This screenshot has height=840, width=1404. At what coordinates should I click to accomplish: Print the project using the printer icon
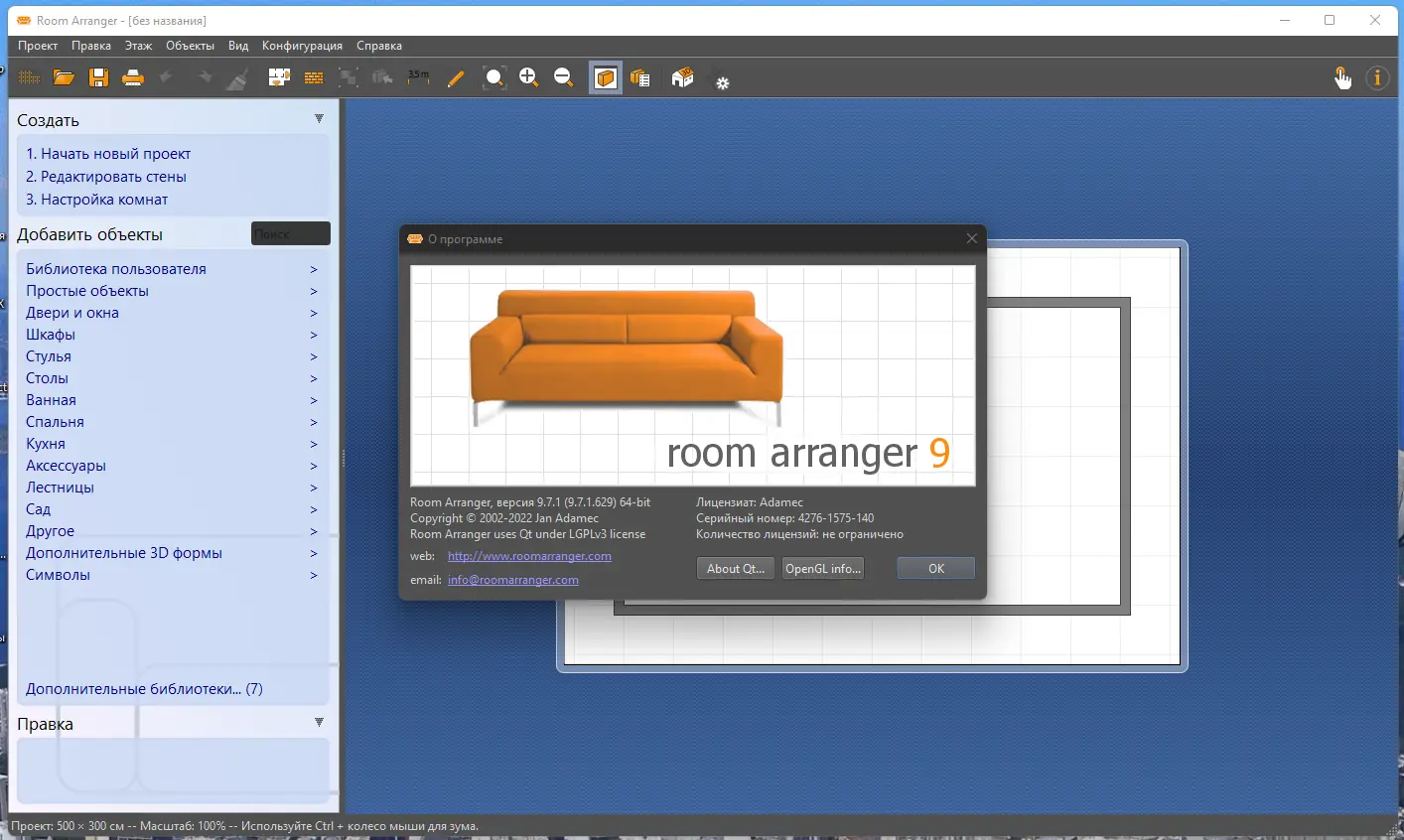tap(133, 77)
